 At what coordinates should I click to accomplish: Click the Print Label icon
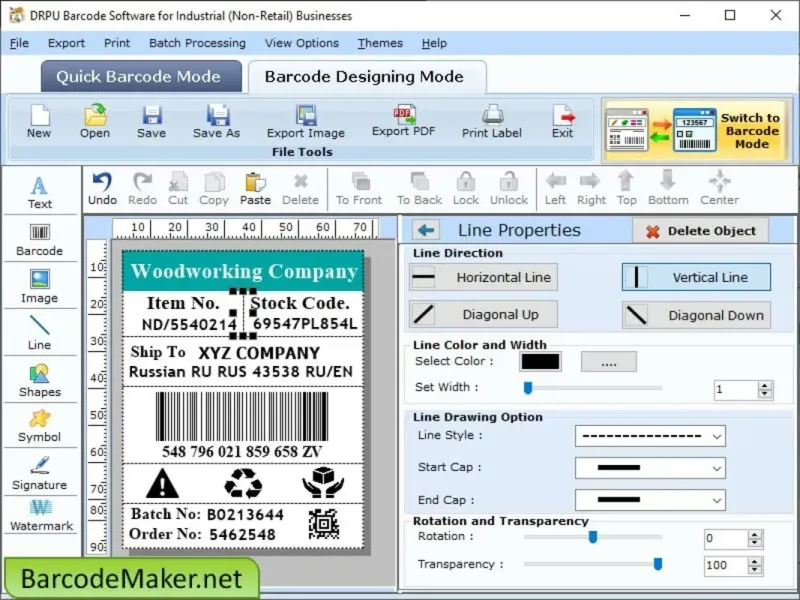(x=492, y=115)
